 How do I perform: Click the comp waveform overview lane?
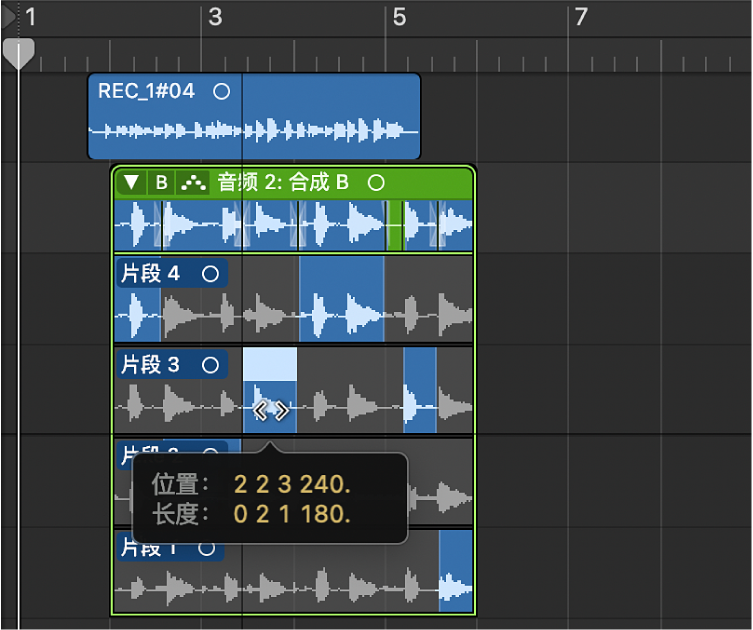click(x=293, y=225)
